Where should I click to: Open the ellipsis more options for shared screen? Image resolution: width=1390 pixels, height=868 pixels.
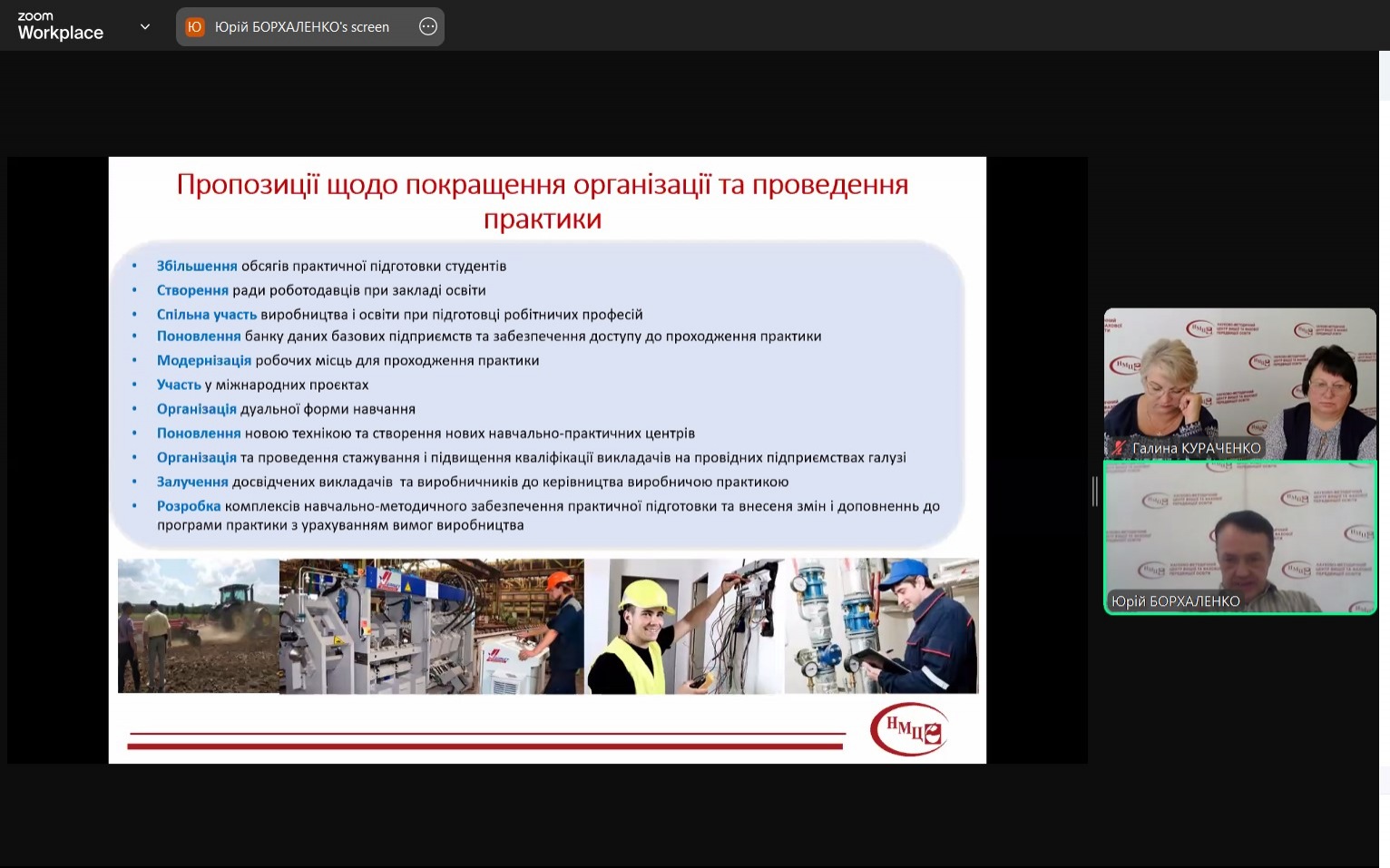pos(428,27)
